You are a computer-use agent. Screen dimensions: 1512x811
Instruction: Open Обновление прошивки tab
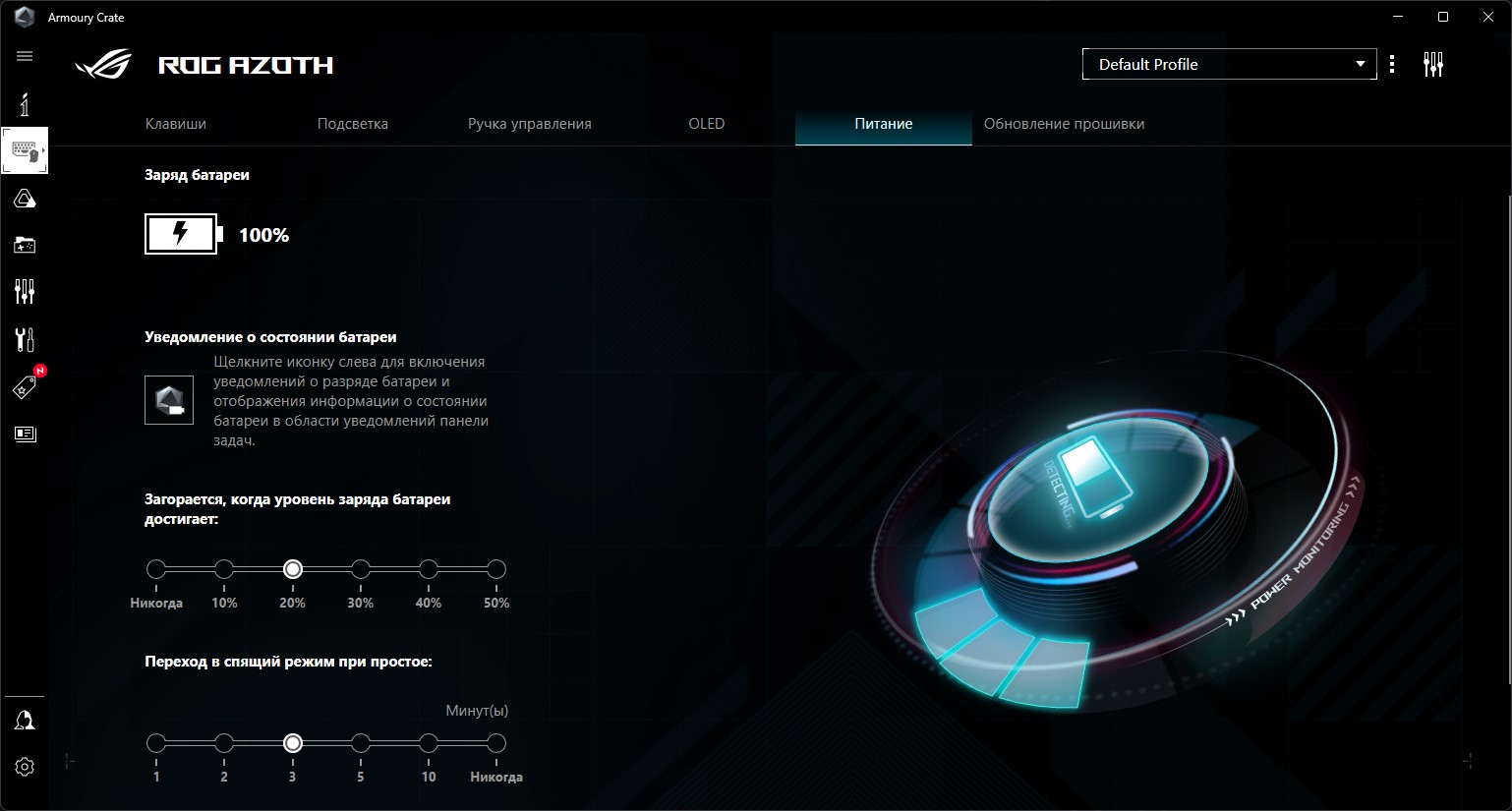(x=1064, y=124)
